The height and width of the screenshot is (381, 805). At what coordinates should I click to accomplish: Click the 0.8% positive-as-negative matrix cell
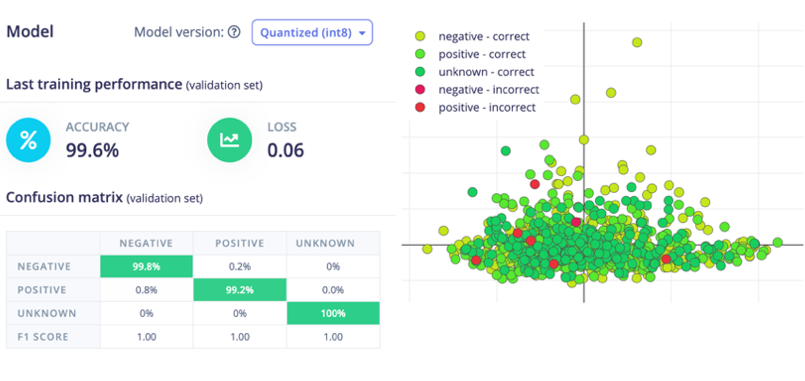click(x=146, y=290)
